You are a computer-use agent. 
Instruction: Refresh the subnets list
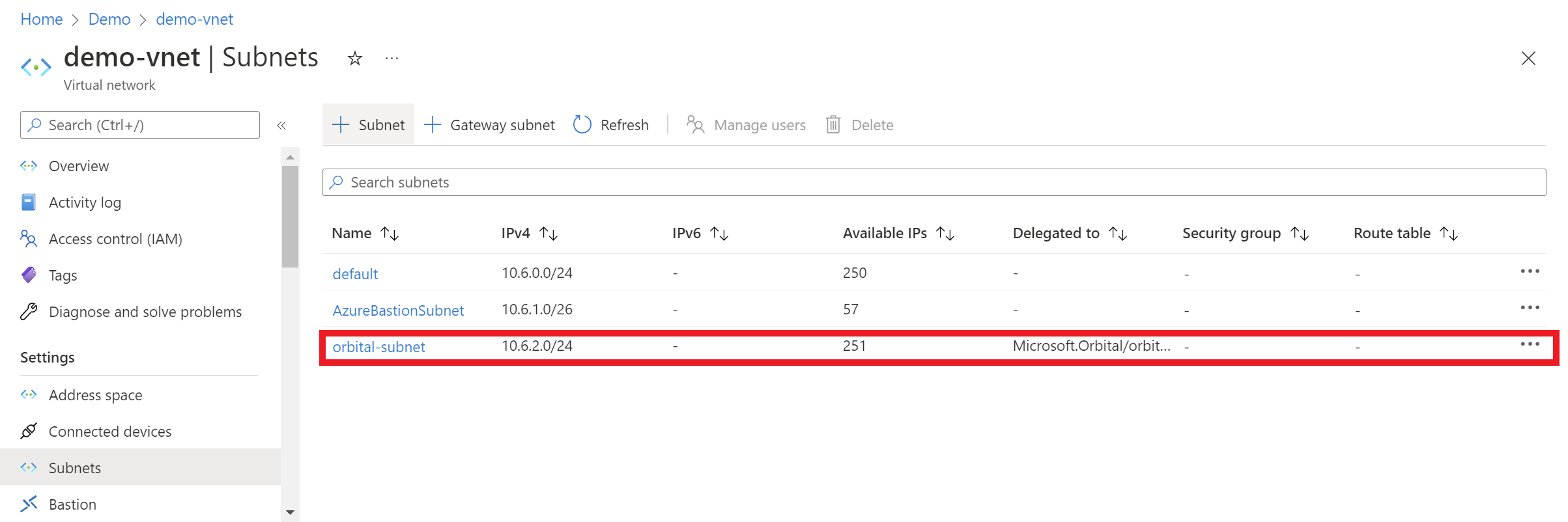pos(611,124)
